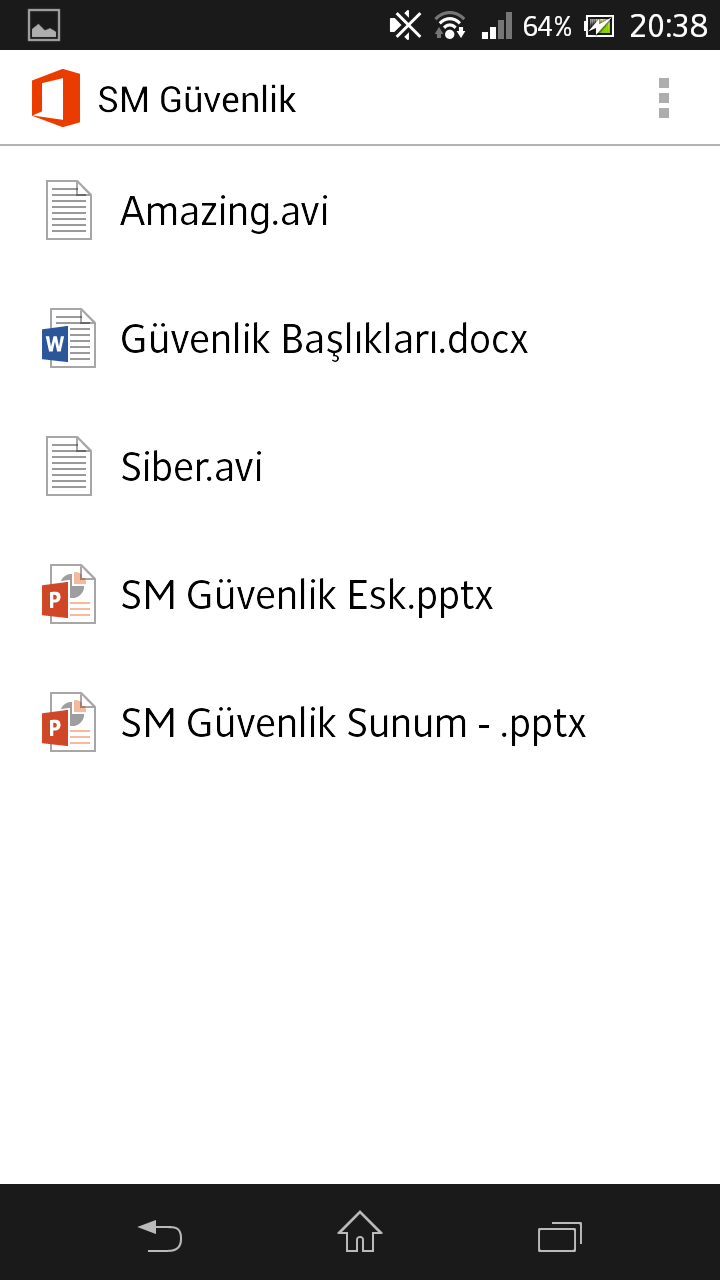This screenshot has width=720, height=1280.
Task: Tap the battery indicator in status bar
Action: pos(599,25)
